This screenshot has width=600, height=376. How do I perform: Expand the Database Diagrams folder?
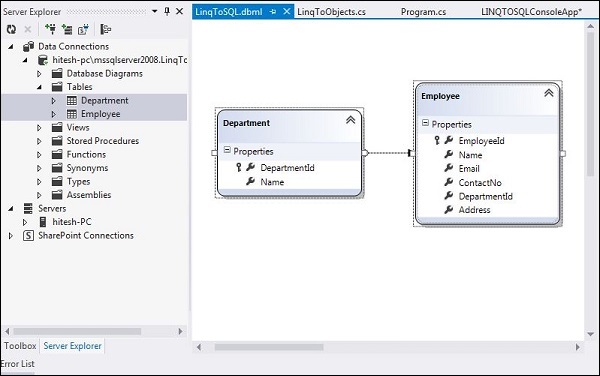click(x=39, y=73)
